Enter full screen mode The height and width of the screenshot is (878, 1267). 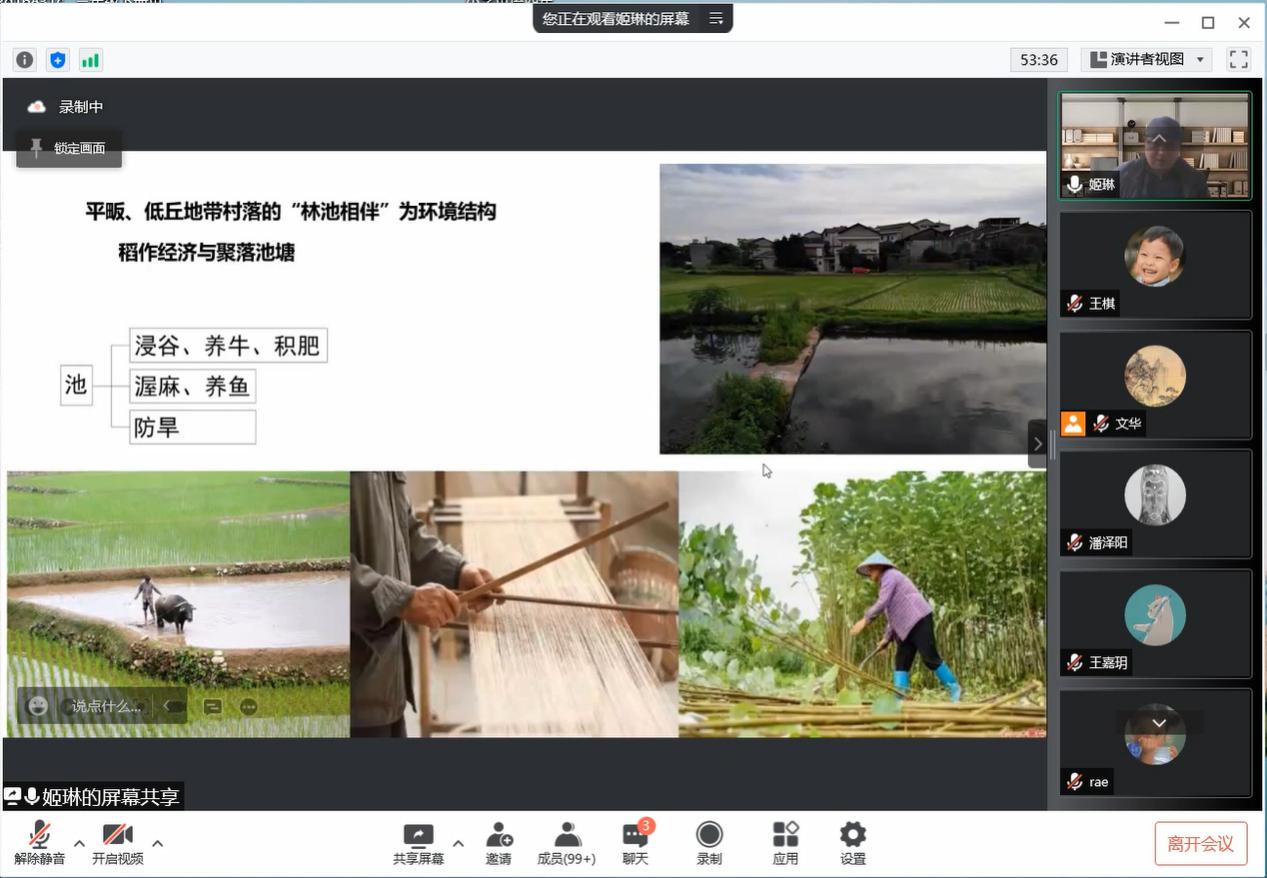pyautogui.click(x=1238, y=59)
